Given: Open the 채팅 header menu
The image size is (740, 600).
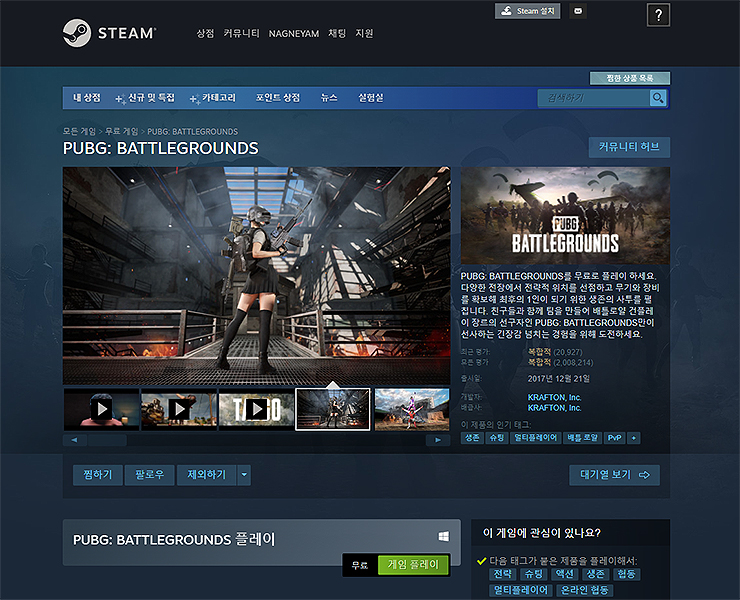Looking at the screenshot, I should pyautogui.click(x=337, y=34).
